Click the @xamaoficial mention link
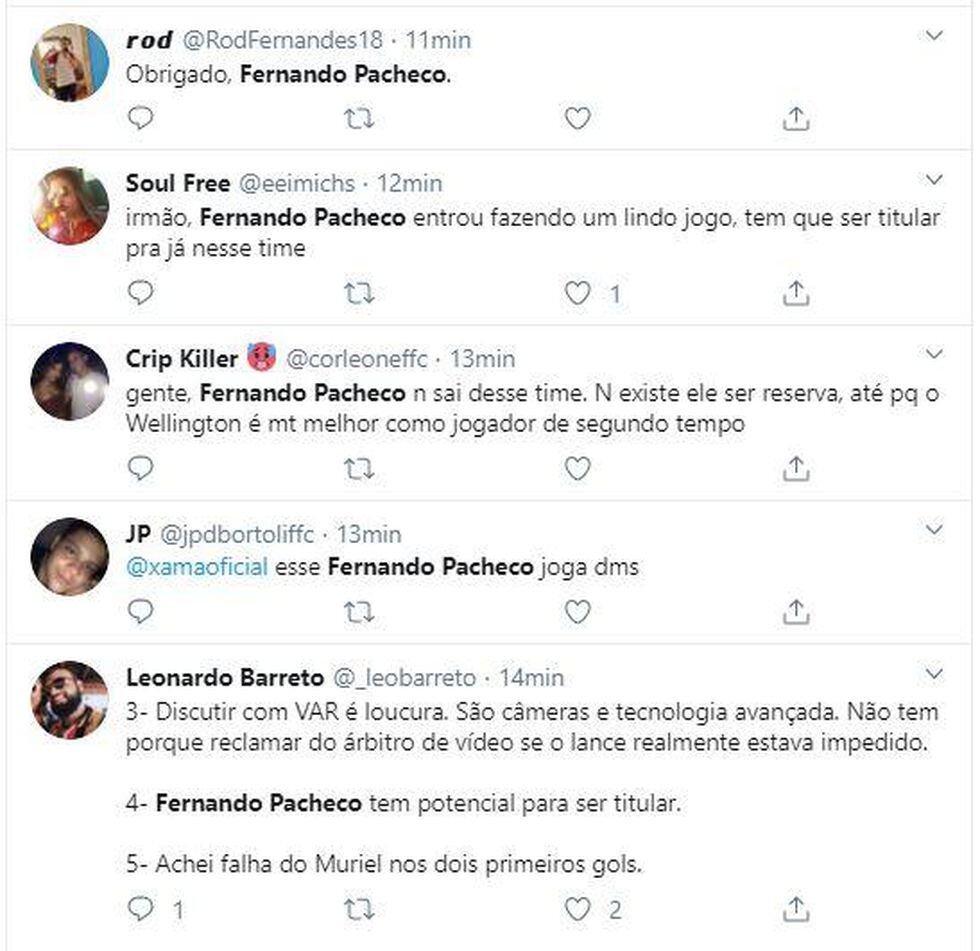The width and height of the screenshot is (980, 951). 197,567
